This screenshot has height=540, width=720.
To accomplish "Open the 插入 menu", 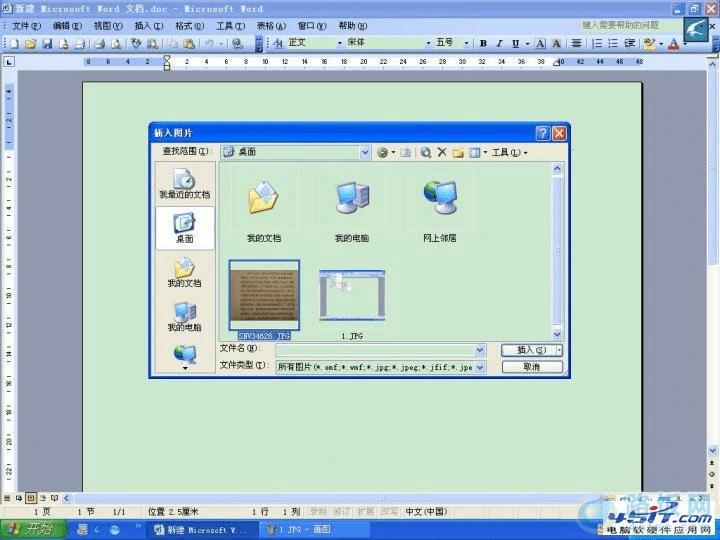I will (x=148, y=26).
